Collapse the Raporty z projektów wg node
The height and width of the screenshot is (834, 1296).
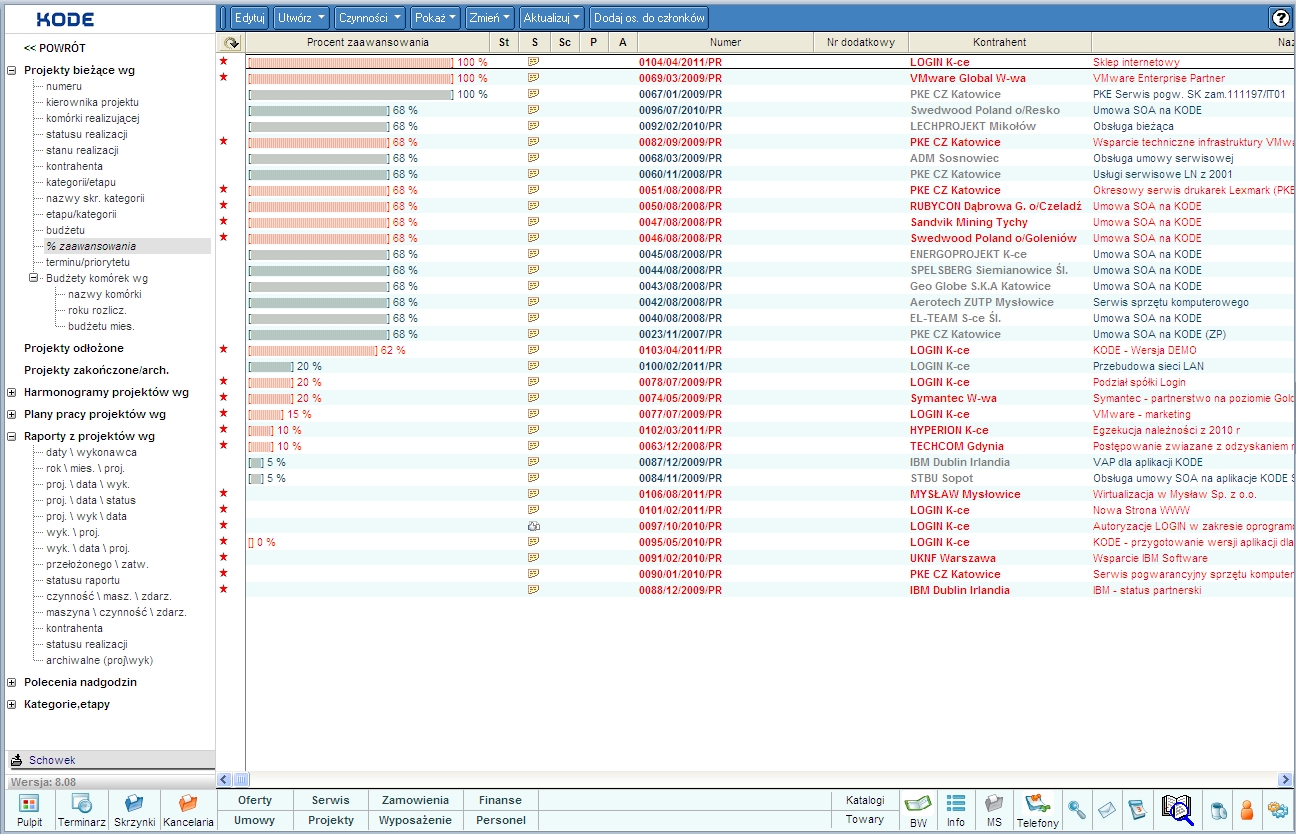click(x=12, y=436)
